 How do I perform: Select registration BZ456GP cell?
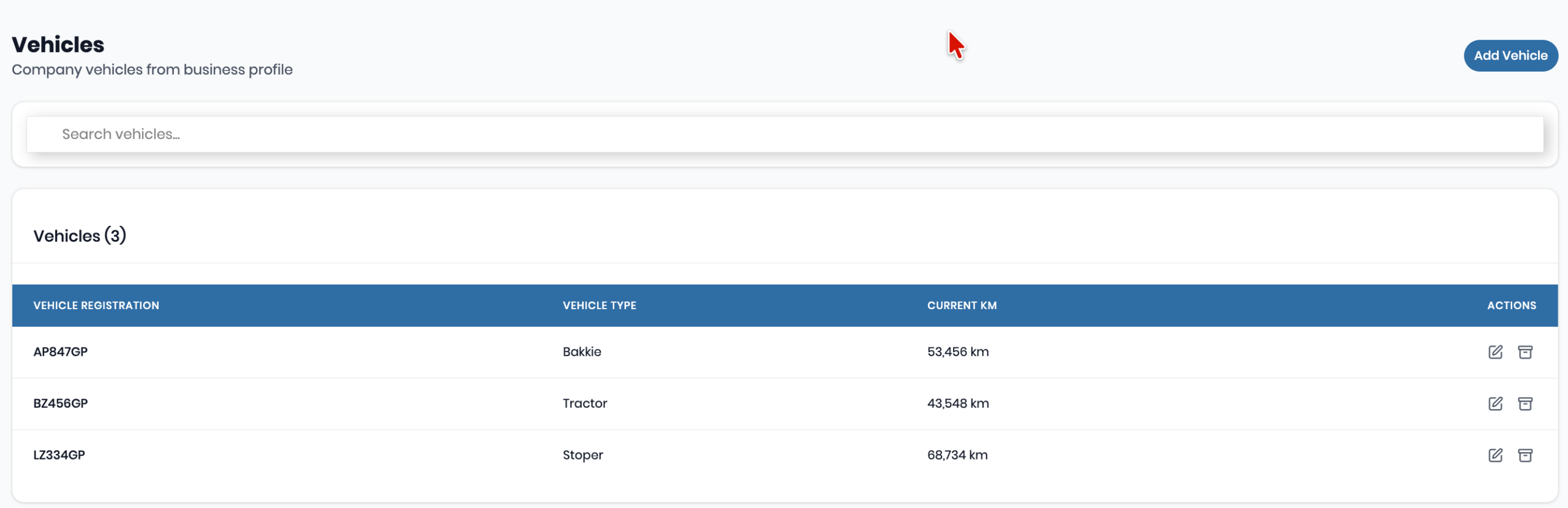pos(61,403)
